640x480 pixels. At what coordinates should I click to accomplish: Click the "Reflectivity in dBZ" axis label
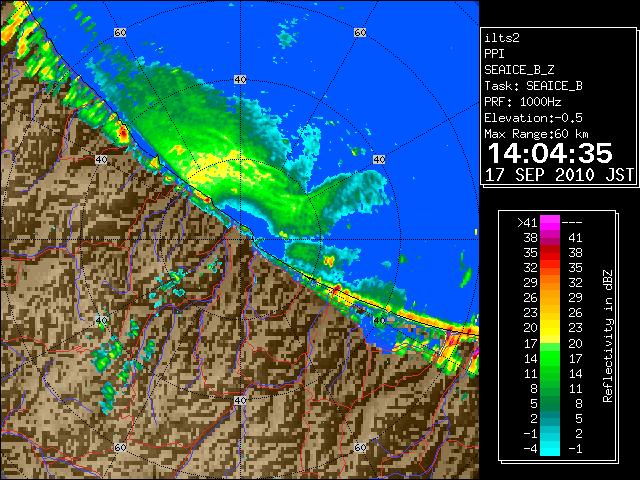click(608, 336)
